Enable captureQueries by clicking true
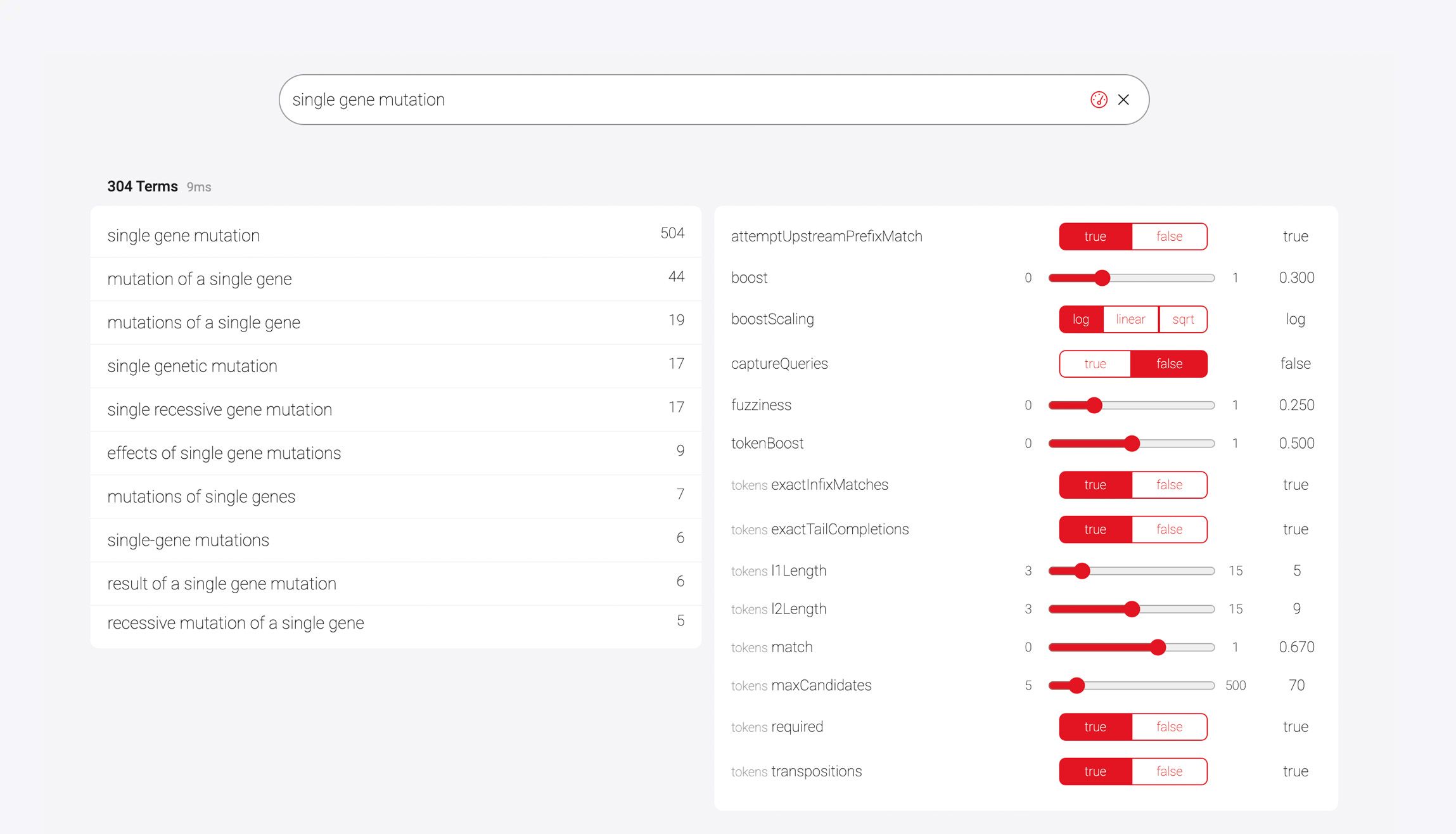The width and height of the screenshot is (1456, 834). coord(1095,364)
